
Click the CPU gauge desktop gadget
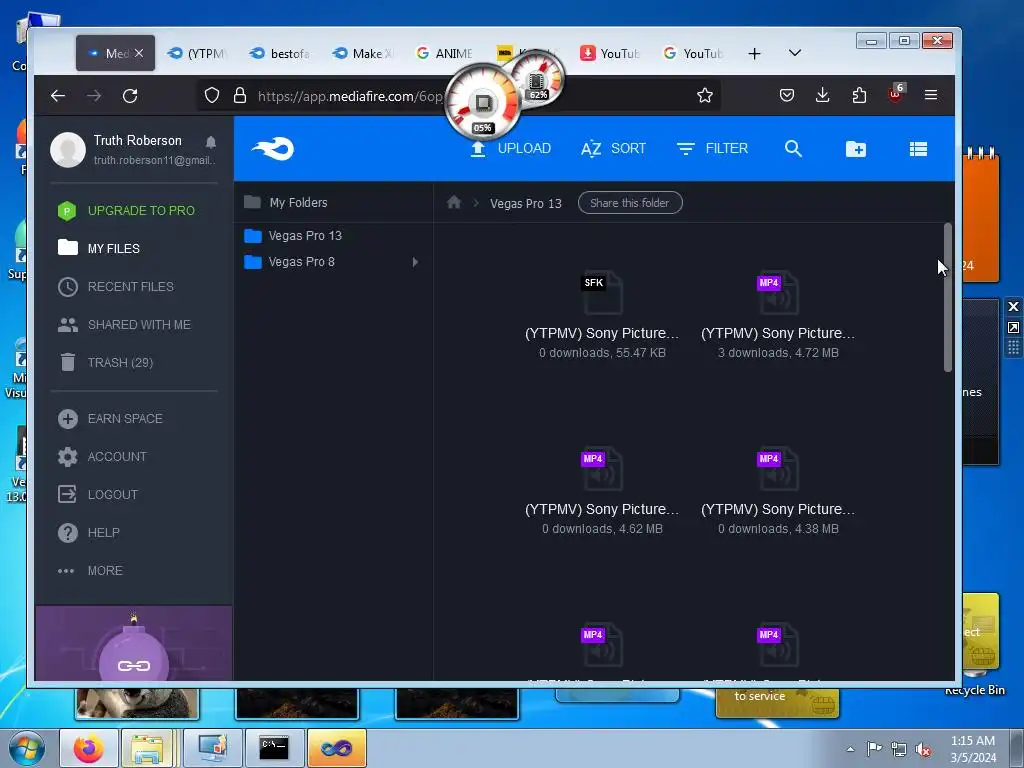(x=483, y=103)
